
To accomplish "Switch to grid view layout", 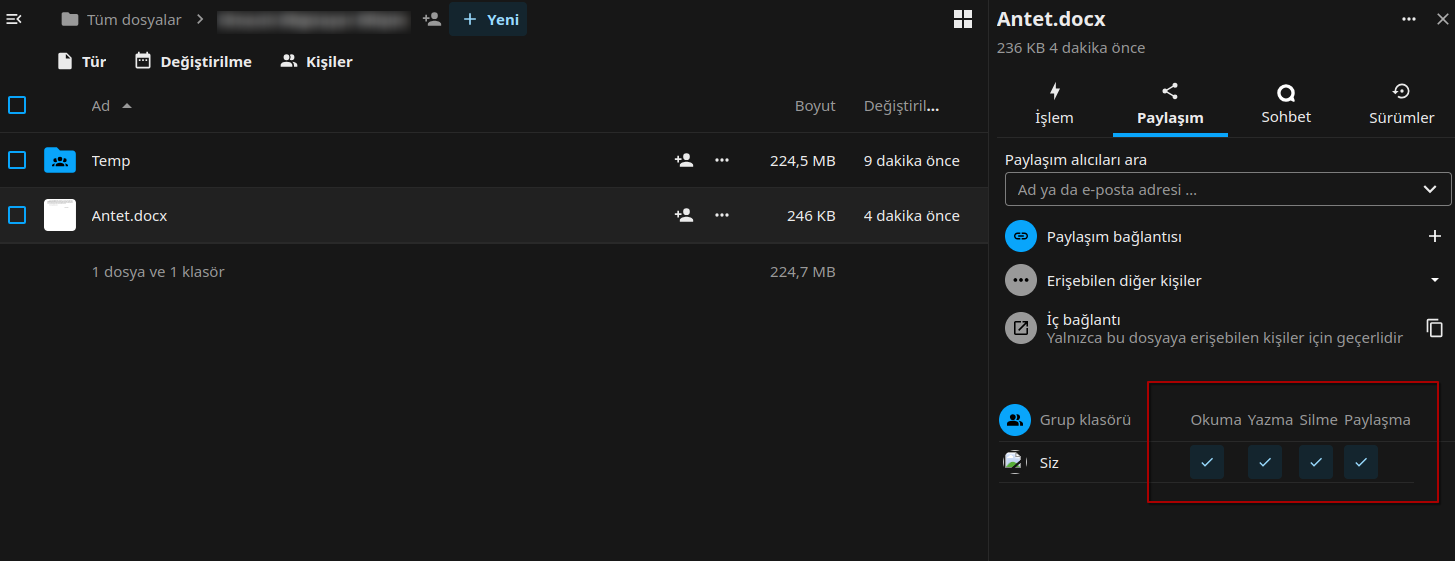I will click(x=962, y=19).
